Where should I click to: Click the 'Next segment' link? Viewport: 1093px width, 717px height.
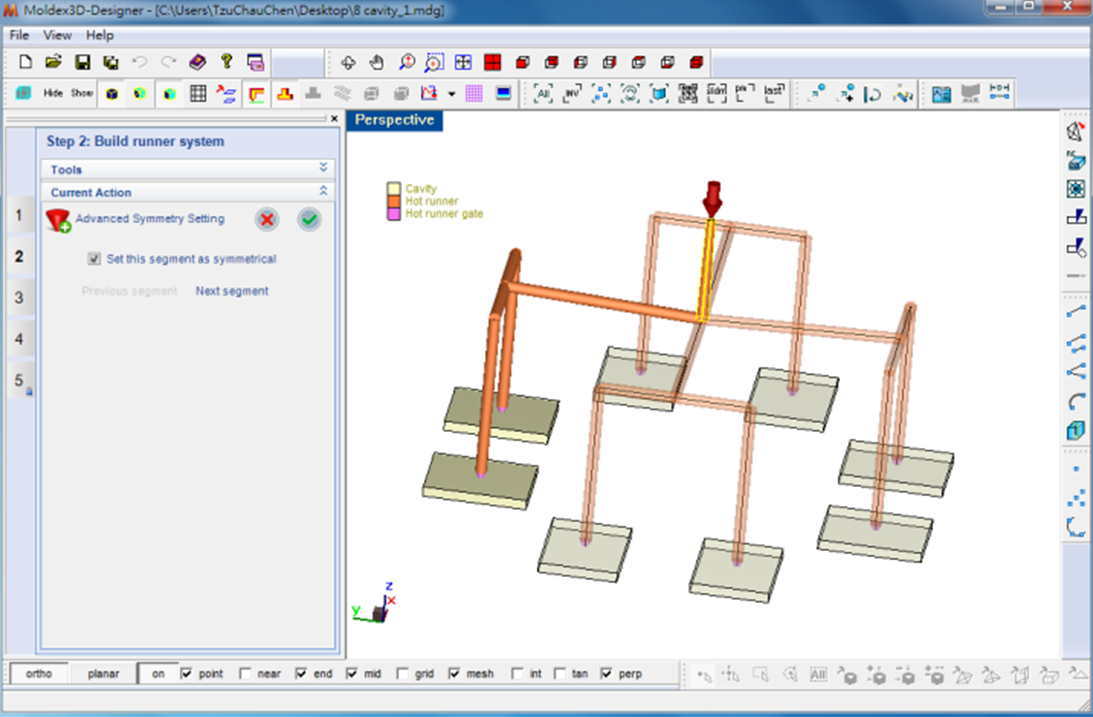(231, 291)
